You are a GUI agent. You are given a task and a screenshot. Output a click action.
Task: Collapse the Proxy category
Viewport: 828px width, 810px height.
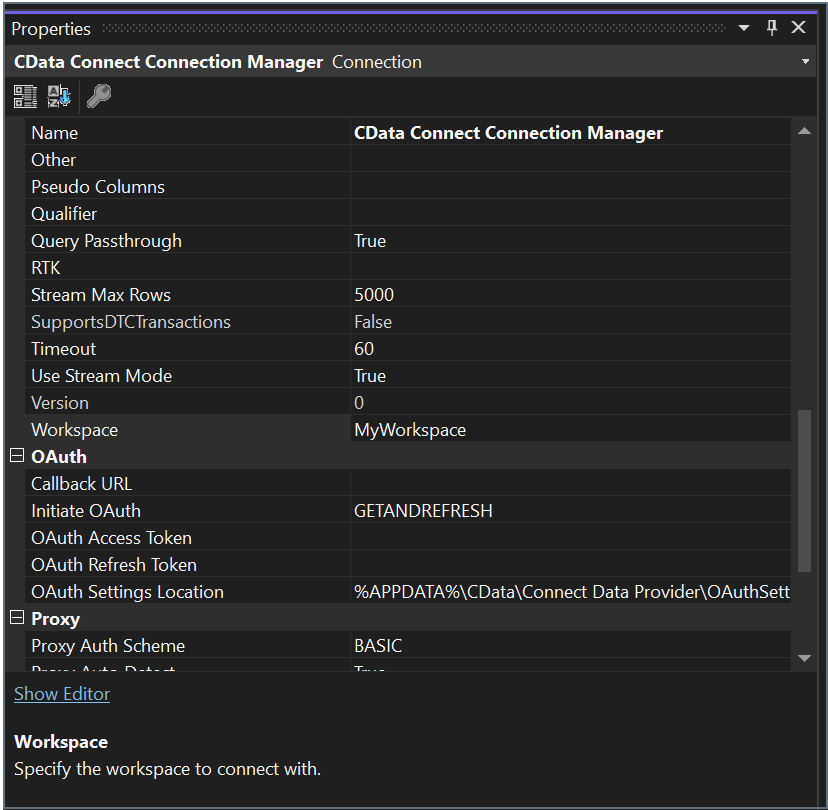[x=15, y=618]
